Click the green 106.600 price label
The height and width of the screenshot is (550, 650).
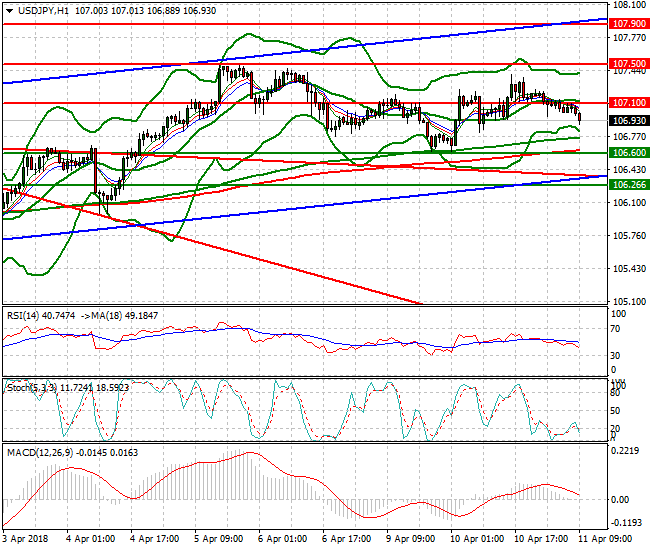[628, 153]
